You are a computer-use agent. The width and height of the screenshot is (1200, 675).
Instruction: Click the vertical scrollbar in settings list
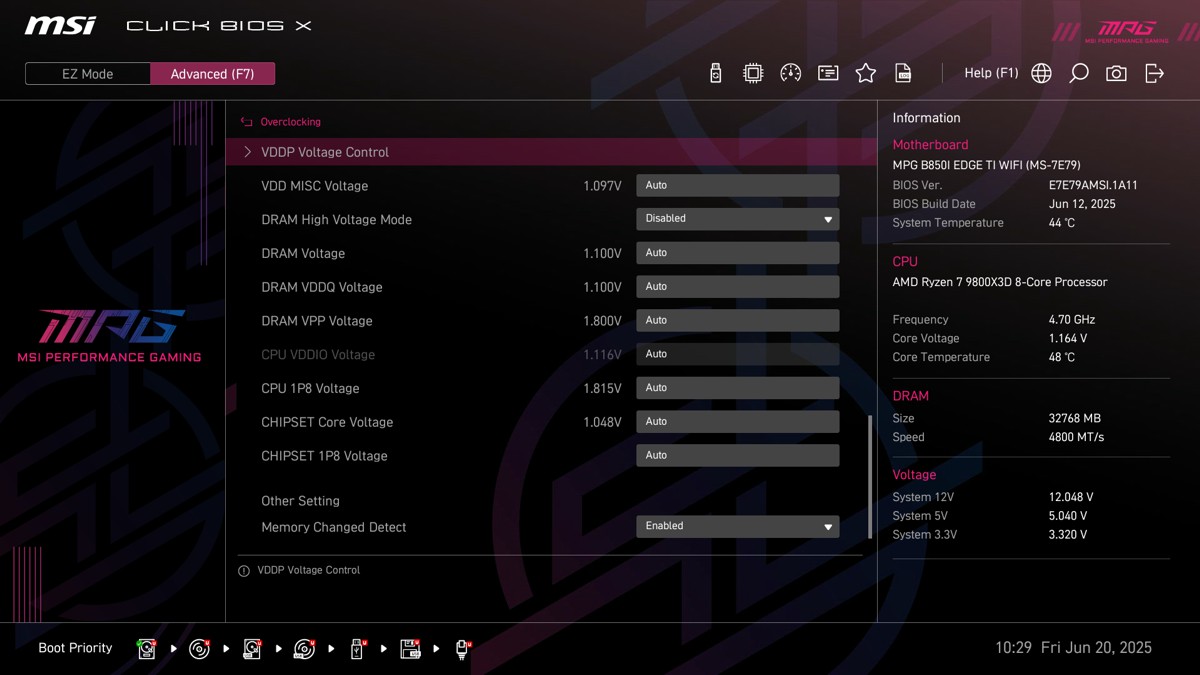[x=869, y=477]
